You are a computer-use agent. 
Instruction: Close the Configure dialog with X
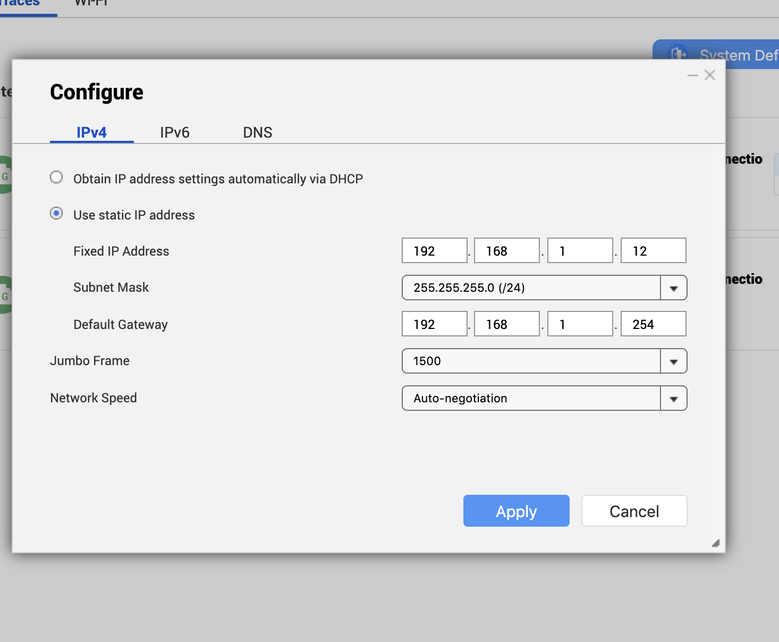710,75
